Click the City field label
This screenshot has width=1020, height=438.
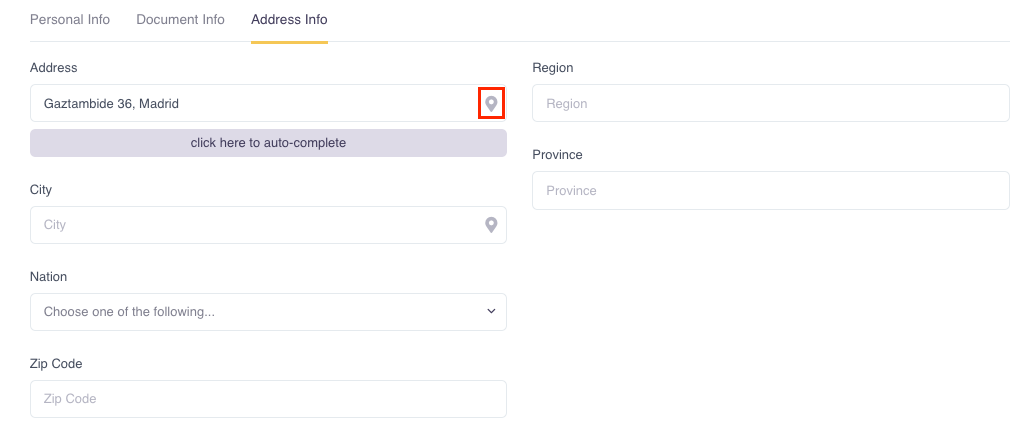(x=41, y=190)
